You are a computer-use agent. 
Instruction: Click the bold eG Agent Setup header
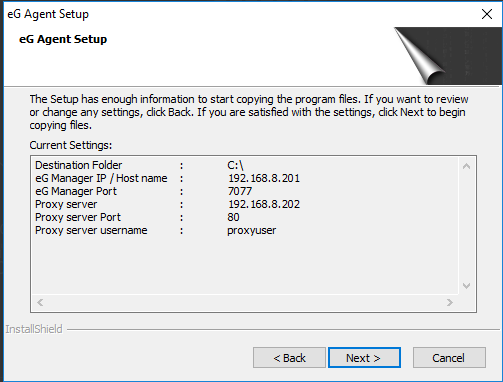pyautogui.click(x=63, y=39)
